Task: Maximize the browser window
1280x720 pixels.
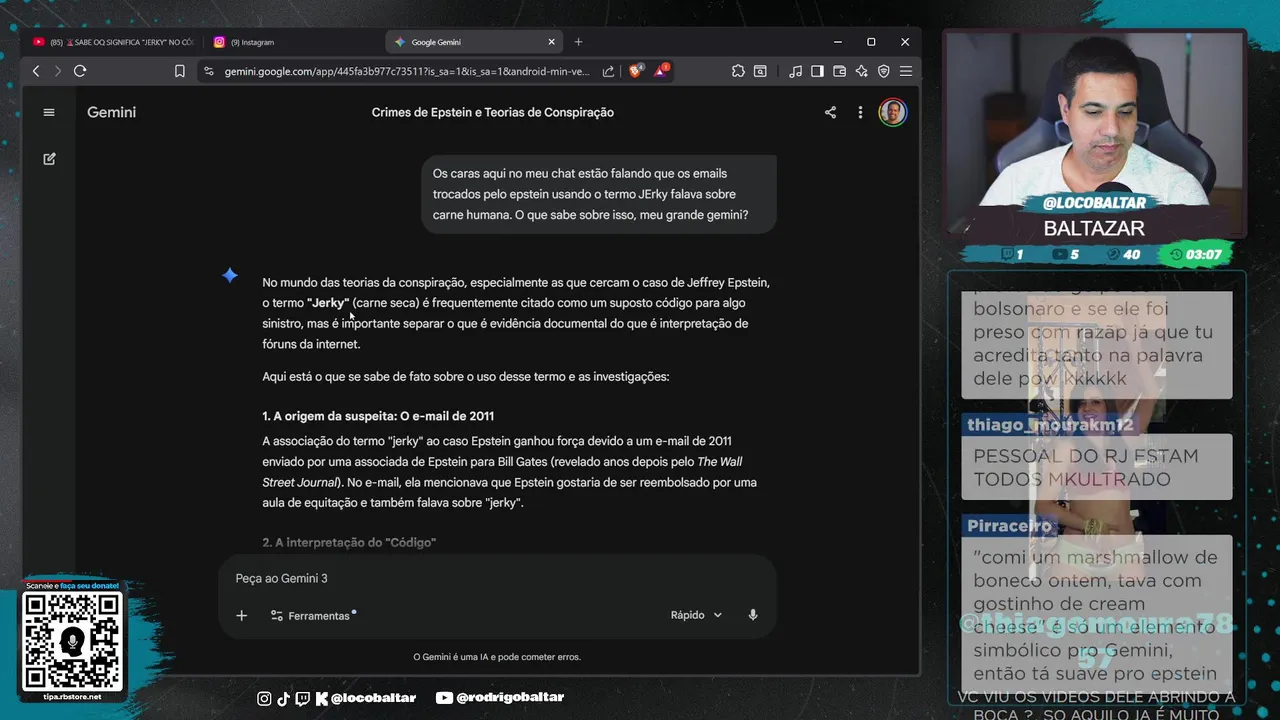Action: point(871,42)
